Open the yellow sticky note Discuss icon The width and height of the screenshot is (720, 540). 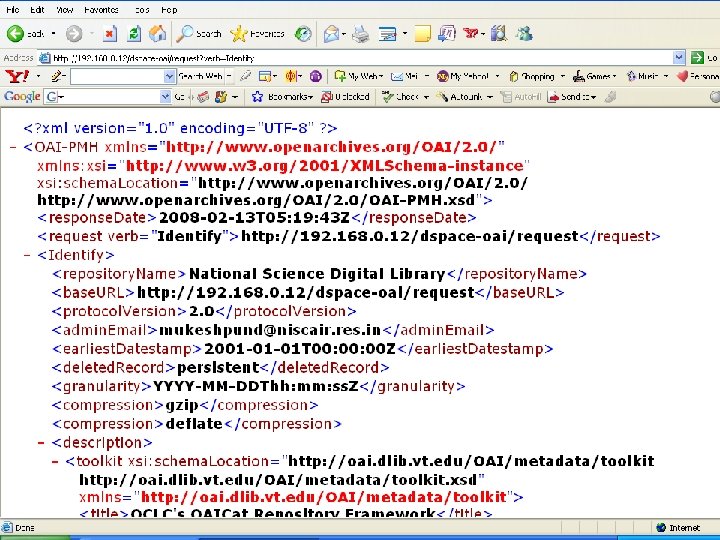[422, 34]
